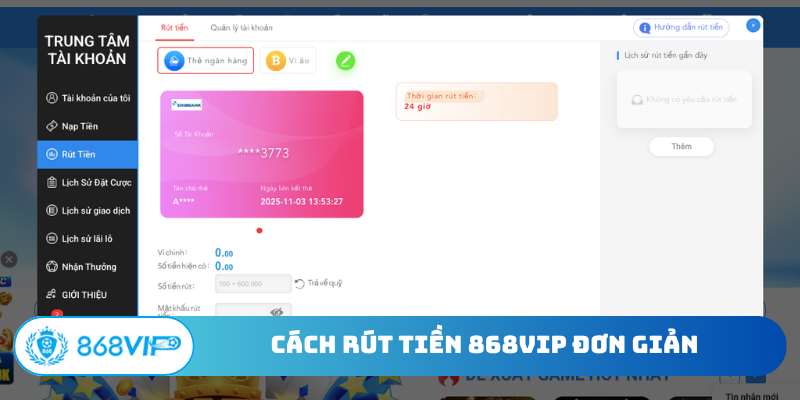Image resolution: width=800 pixels, height=400 pixels.
Task: Click the clipboard icon beside Lịch Sử Đặt Cược
Action: [x=52, y=182]
